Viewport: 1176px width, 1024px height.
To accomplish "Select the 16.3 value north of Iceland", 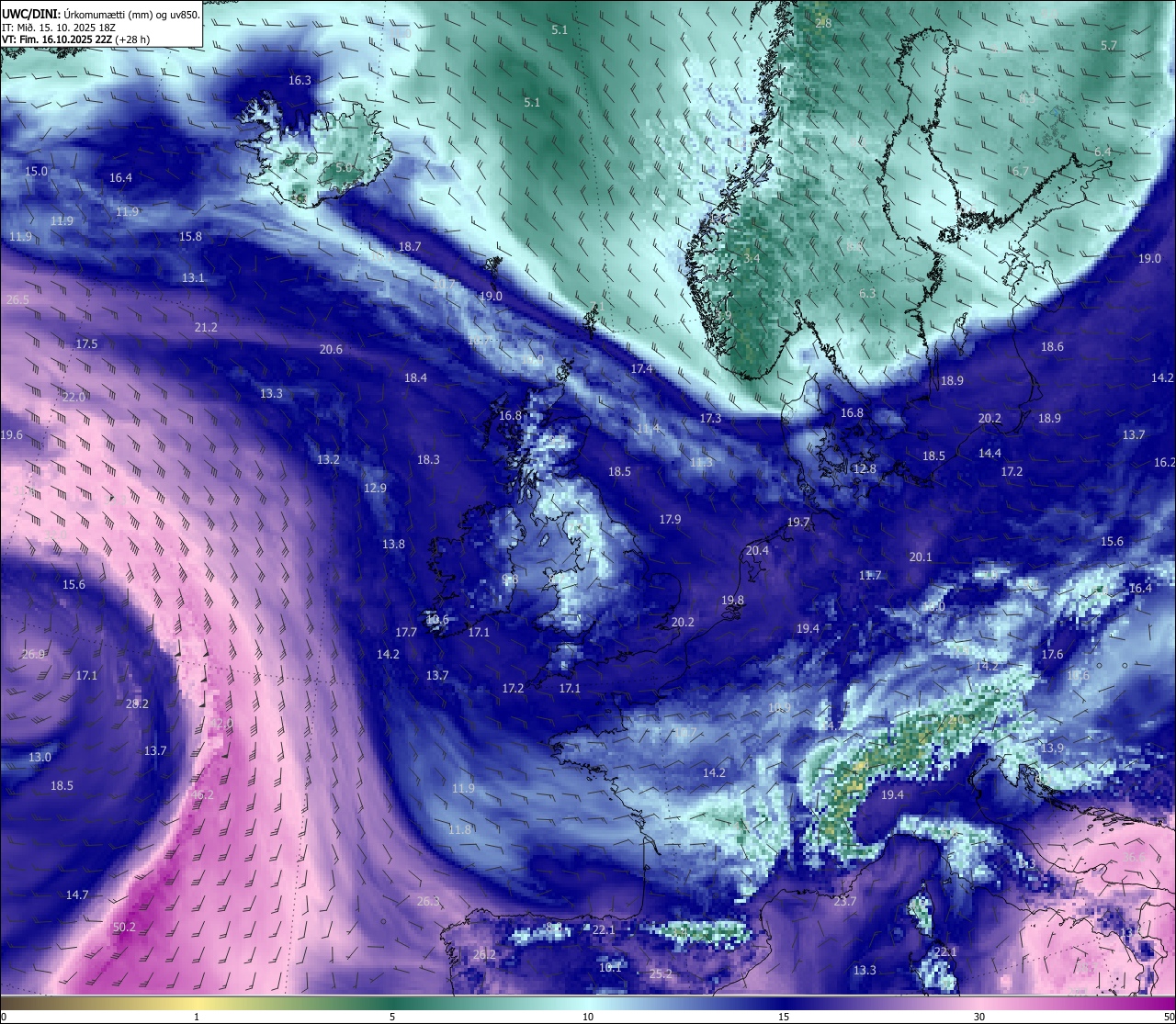I will (300, 81).
